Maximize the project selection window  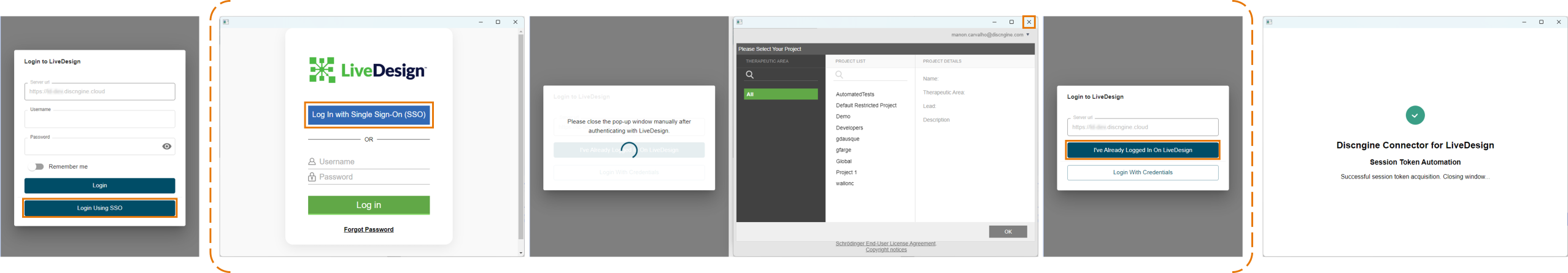tap(1011, 22)
